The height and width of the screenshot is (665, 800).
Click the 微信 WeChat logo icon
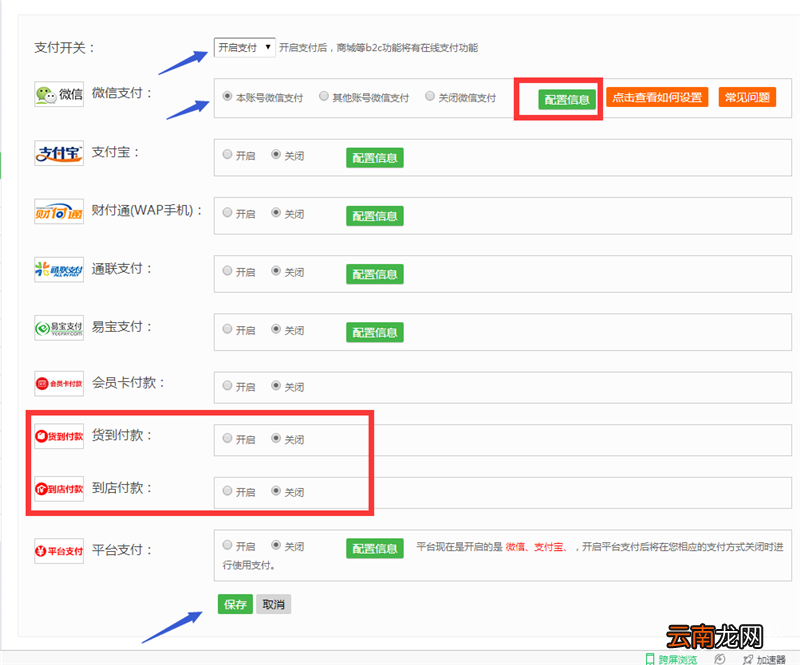click(x=59, y=94)
